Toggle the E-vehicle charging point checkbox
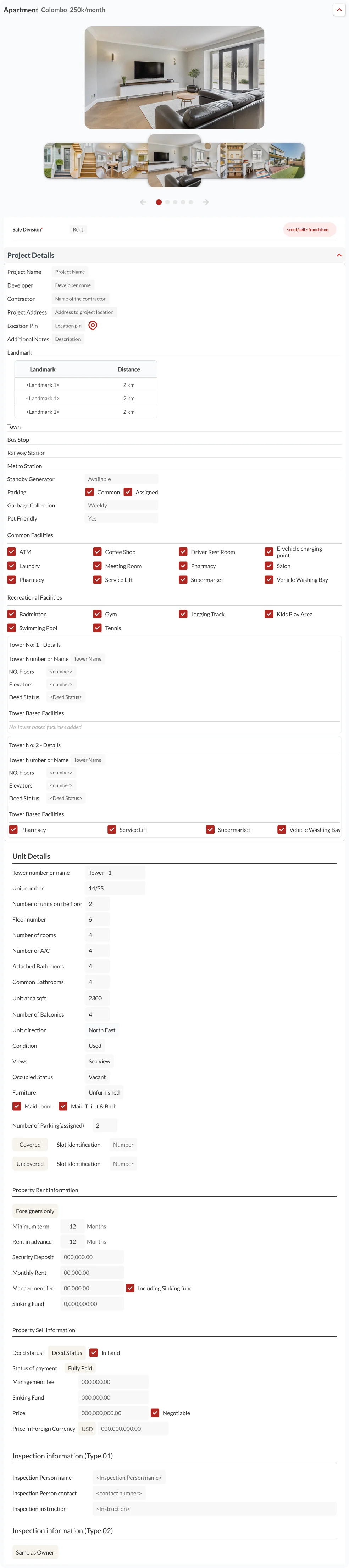 coord(269,551)
